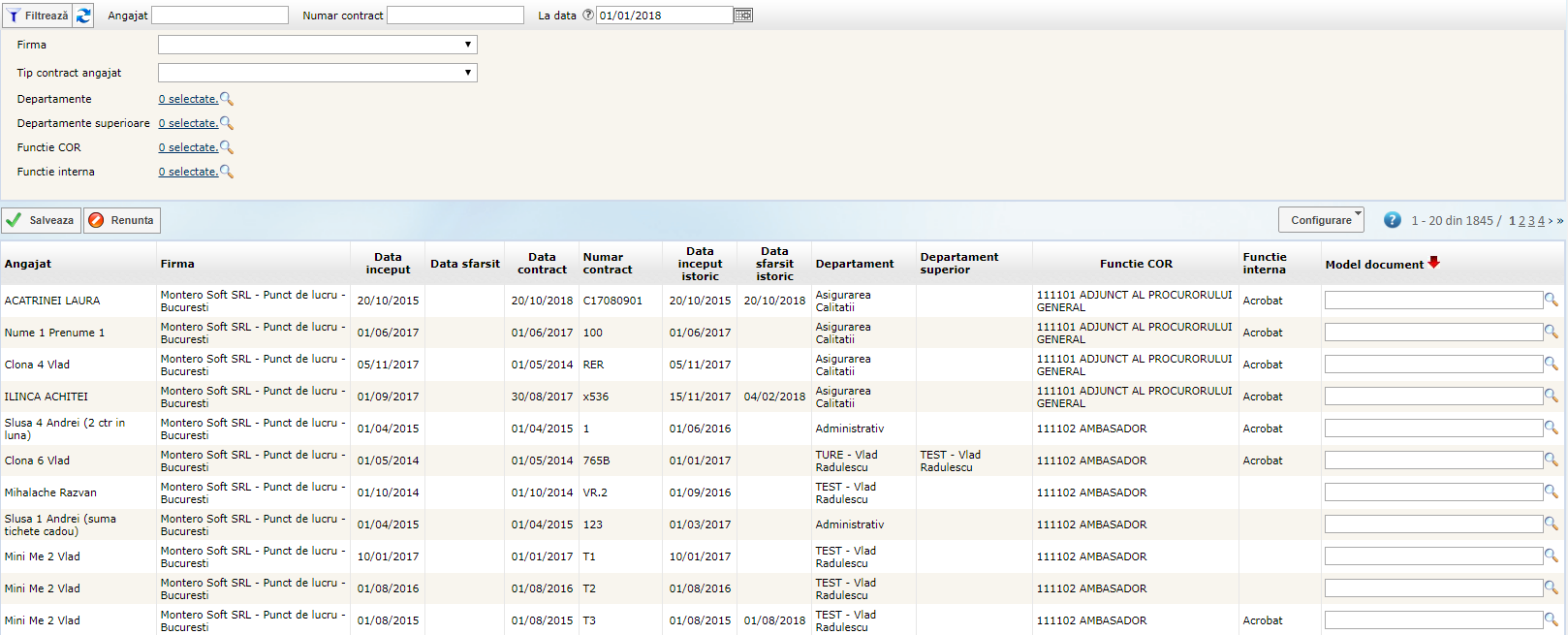Click the magnifier icon next to Departamente

coord(227,99)
